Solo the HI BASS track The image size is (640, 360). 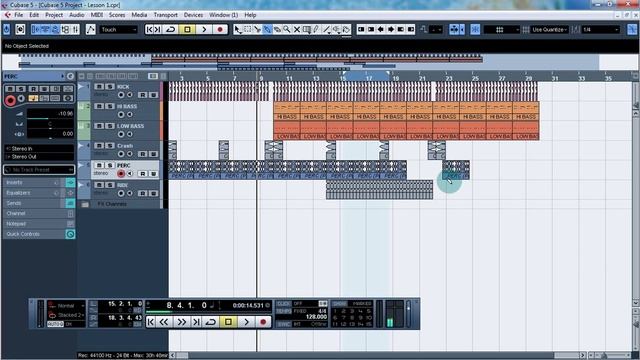[x=110, y=106]
